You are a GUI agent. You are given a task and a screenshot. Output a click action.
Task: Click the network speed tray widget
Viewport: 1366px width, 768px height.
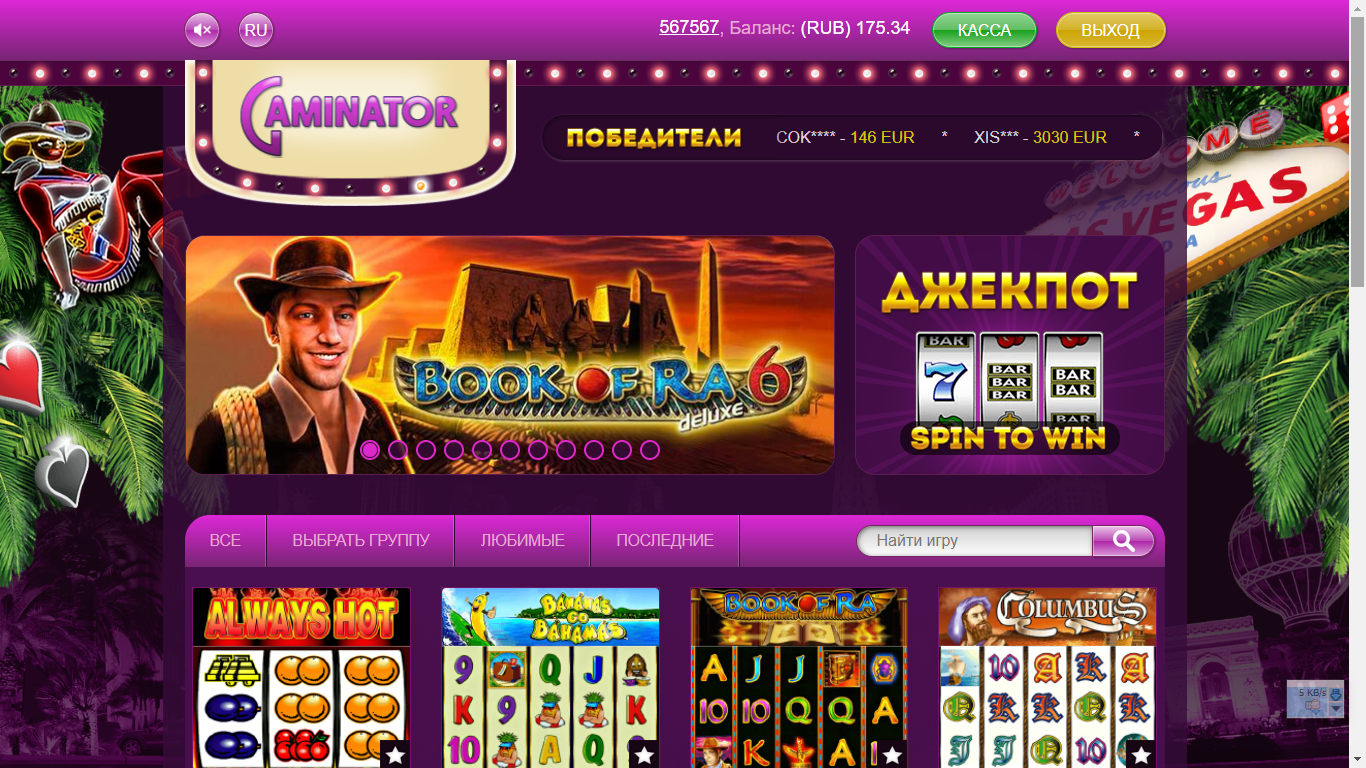(x=1315, y=699)
